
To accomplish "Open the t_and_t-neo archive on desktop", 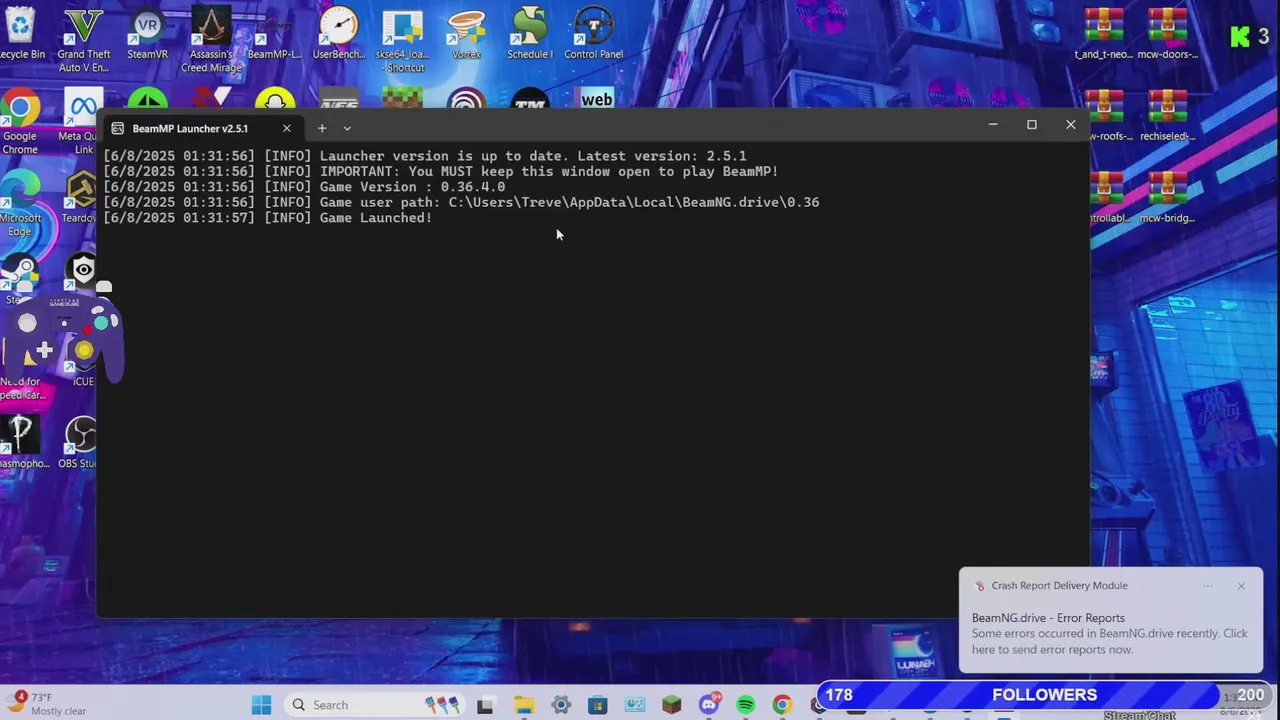I will click(1103, 33).
